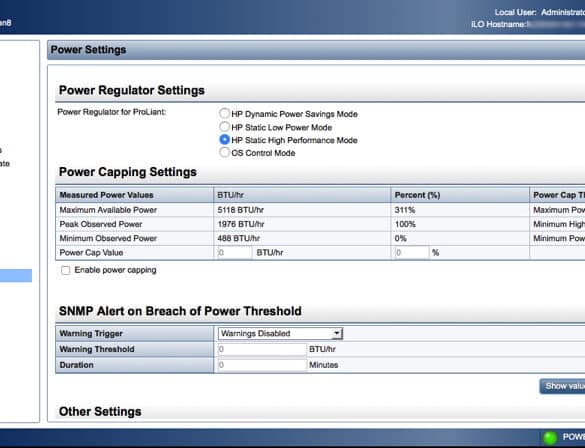Click the Duration minutes input field
585x448 pixels.
(262, 365)
